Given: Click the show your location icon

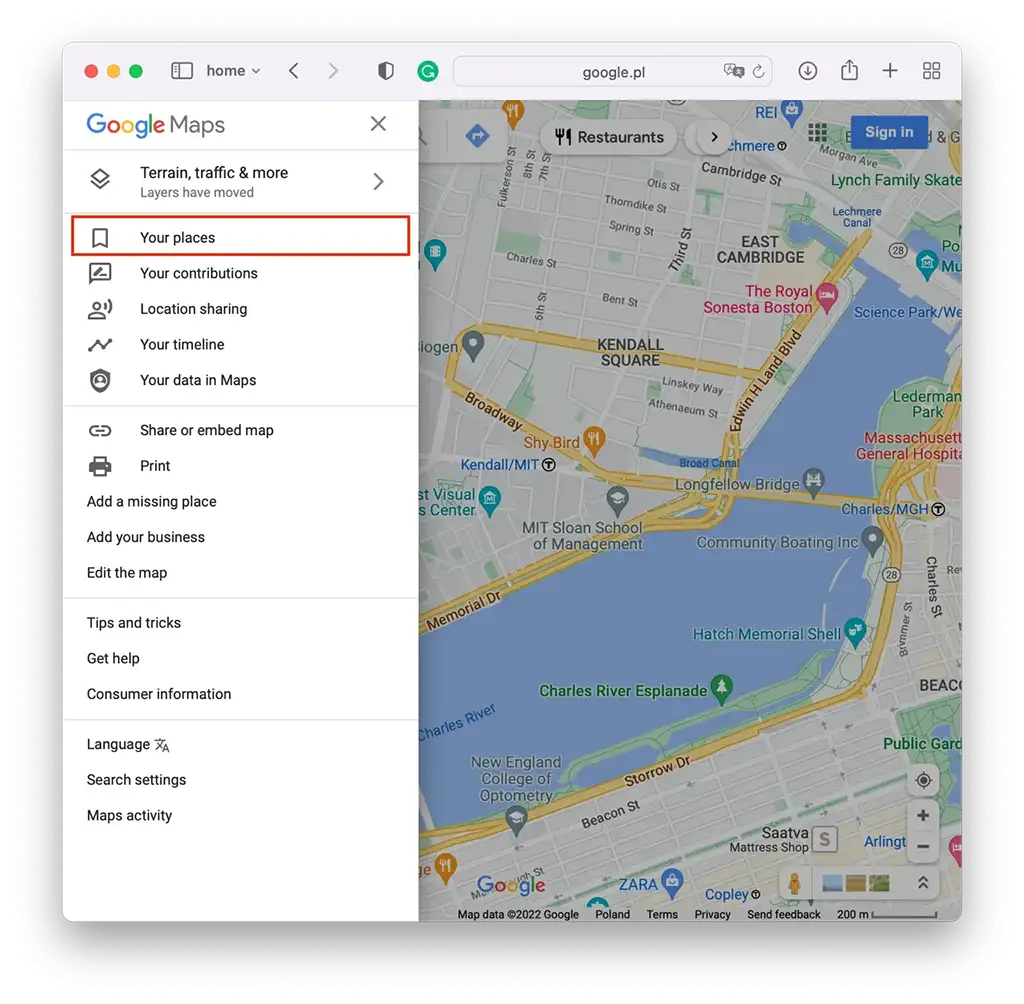Looking at the screenshot, I should 923,780.
